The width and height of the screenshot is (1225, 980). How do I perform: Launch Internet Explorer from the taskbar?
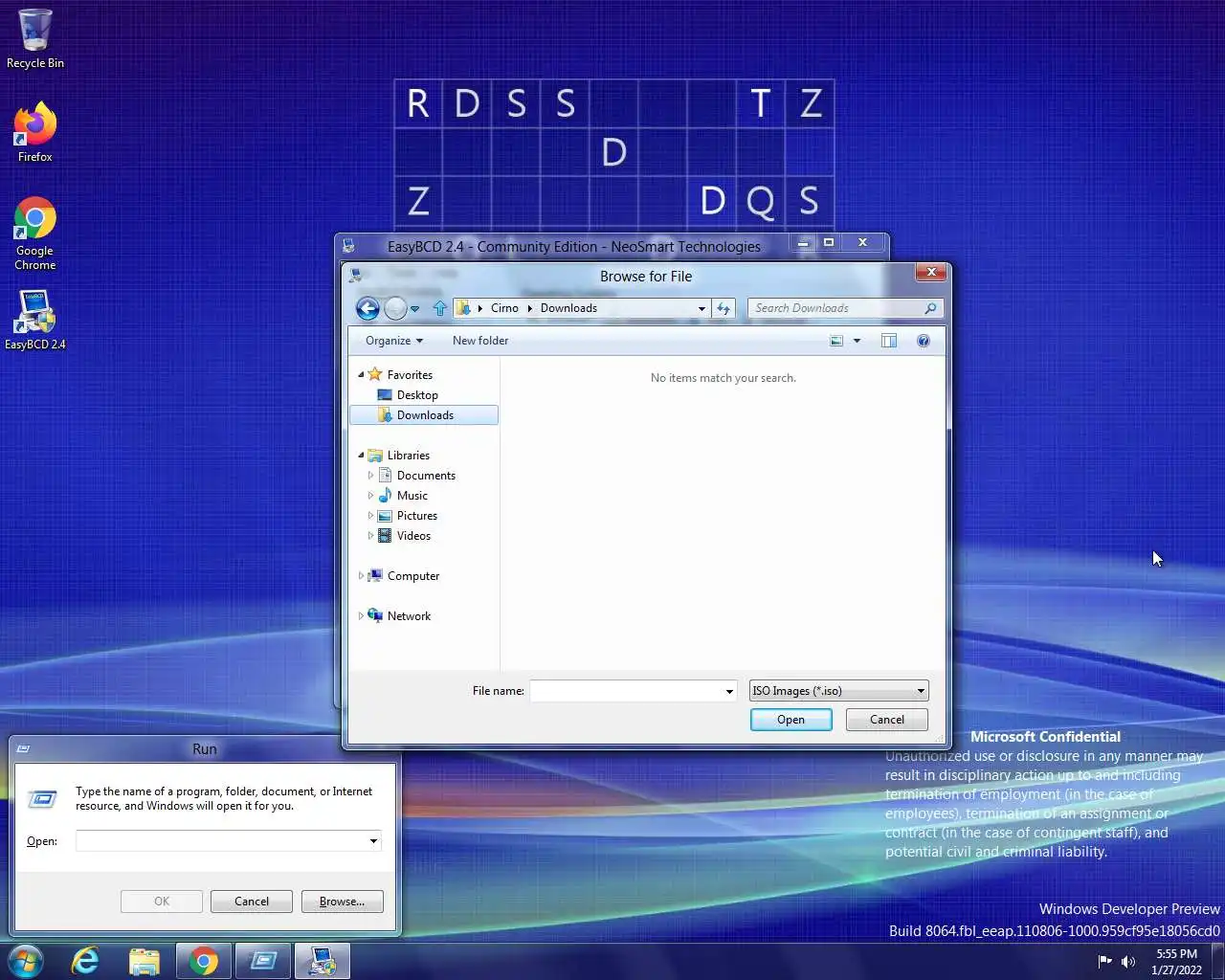pos(85,961)
